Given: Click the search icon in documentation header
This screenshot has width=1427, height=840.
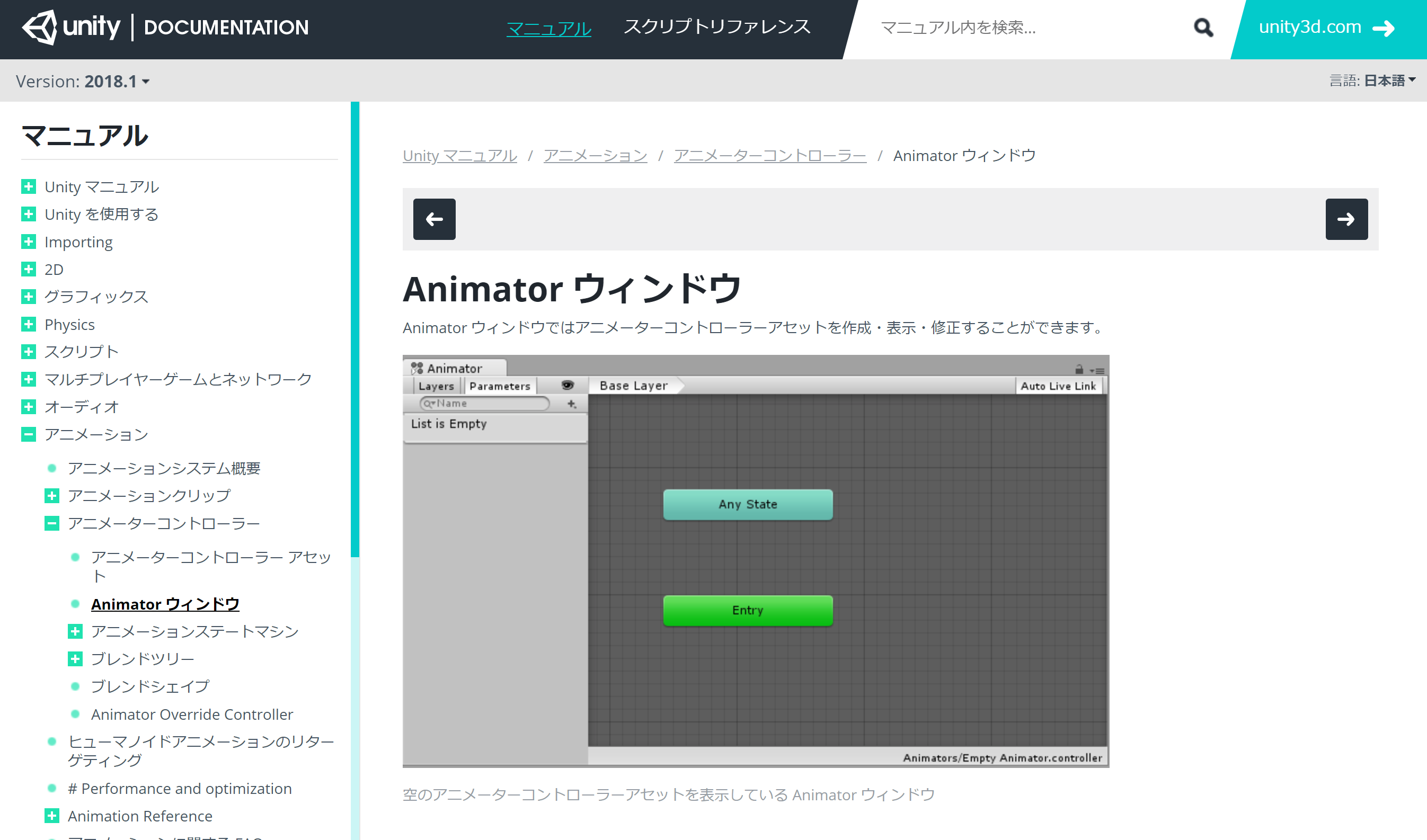Looking at the screenshot, I should coord(1198,27).
